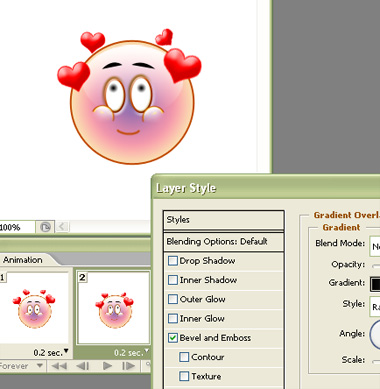Play the animation
The height and width of the screenshot is (389, 380).
point(107,366)
